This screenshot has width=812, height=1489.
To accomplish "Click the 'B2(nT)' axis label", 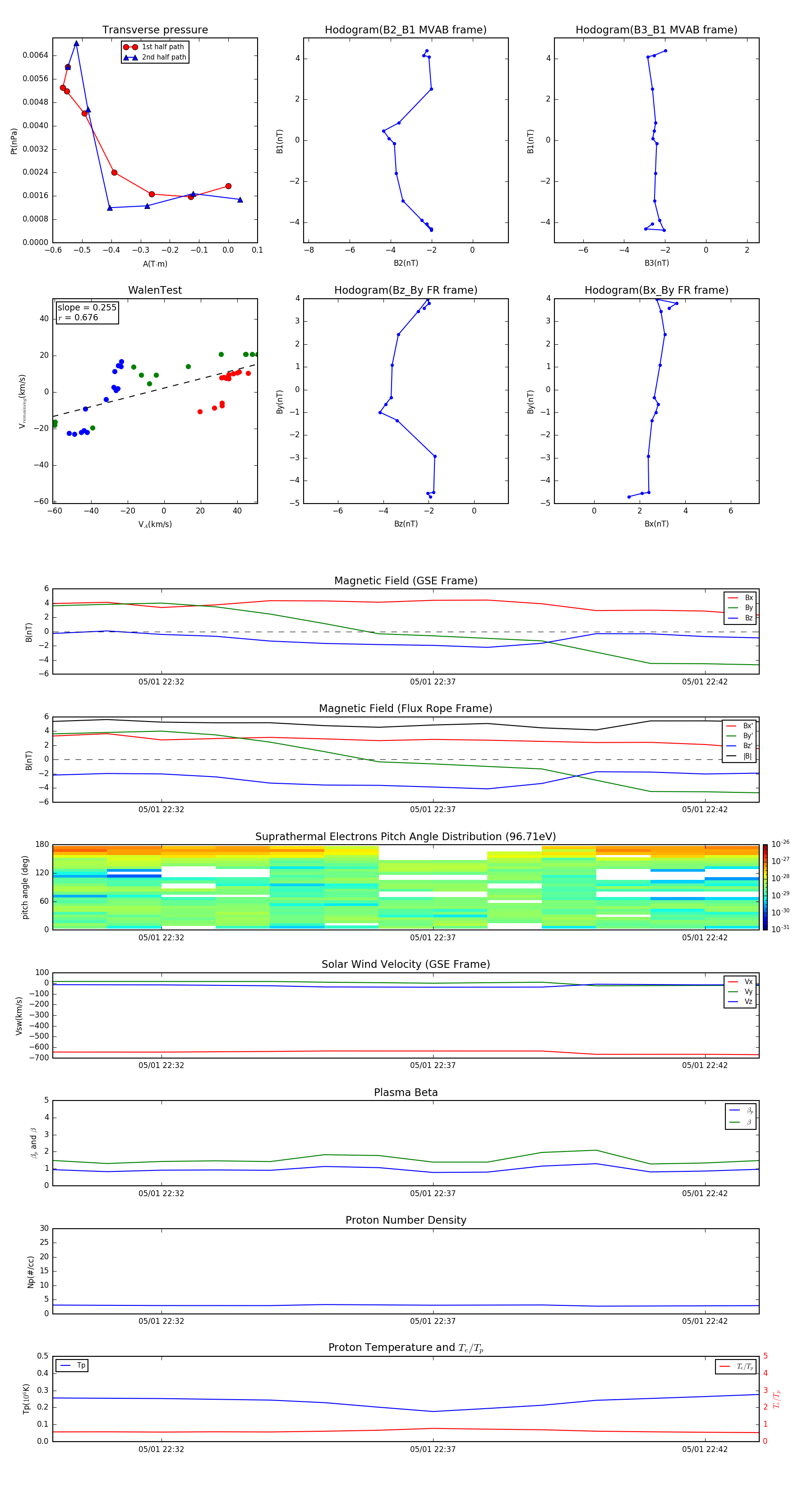I will tap(406, 264).
